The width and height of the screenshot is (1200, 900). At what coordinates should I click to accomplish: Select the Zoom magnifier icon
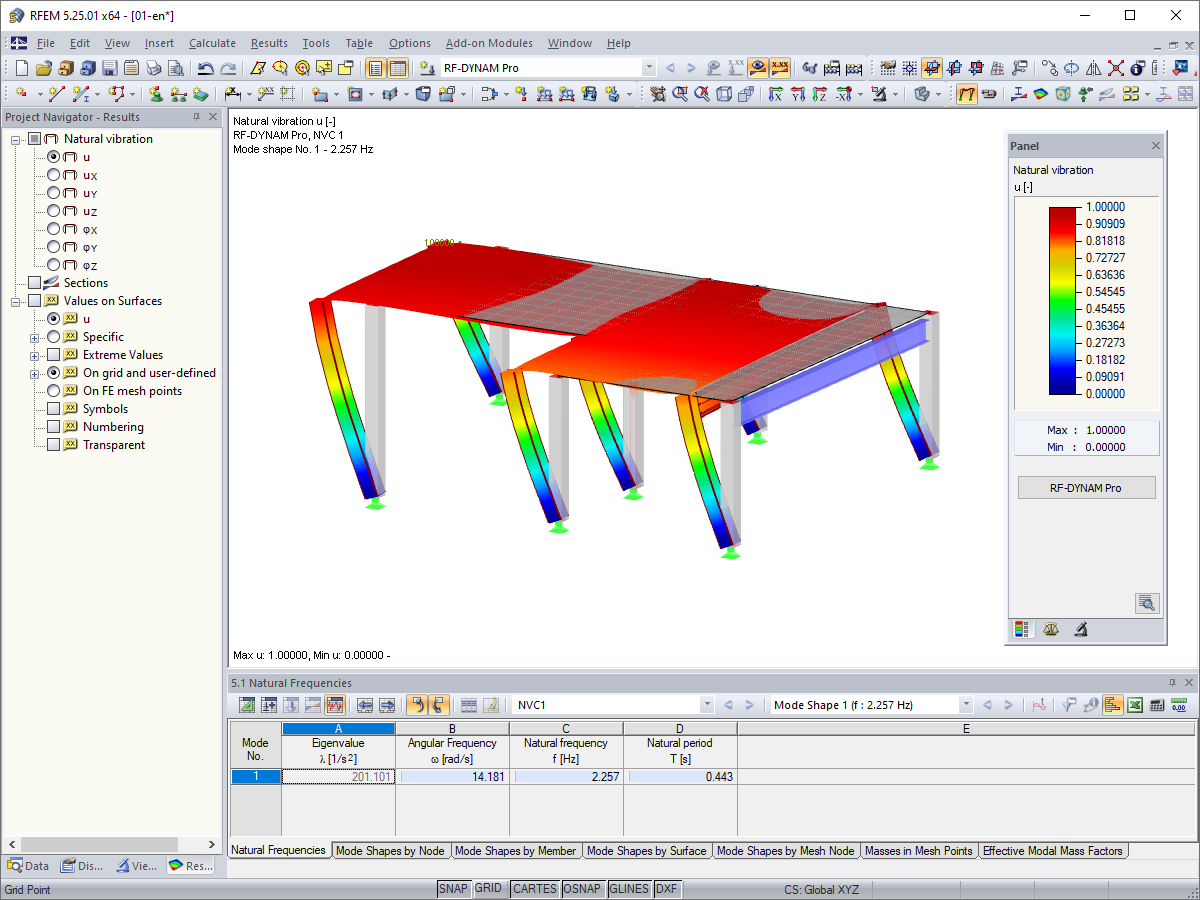(678, 97)
